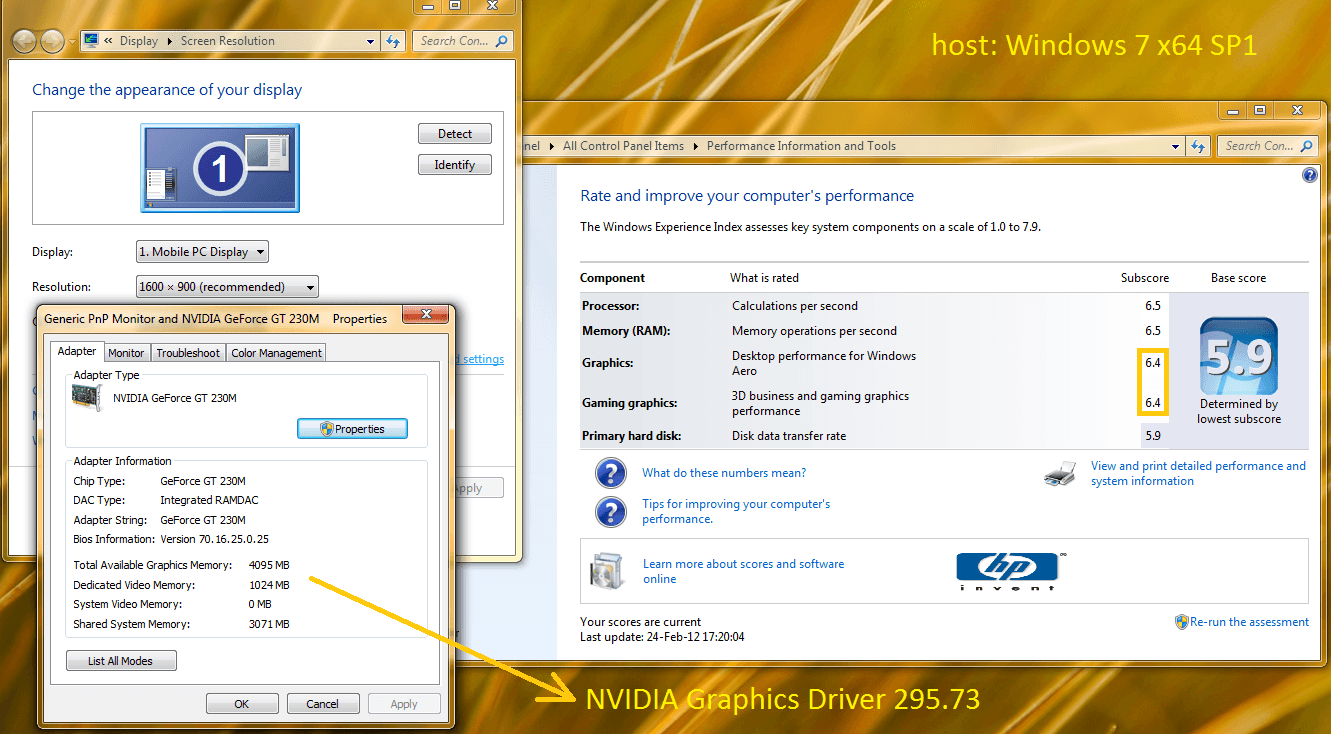The height and width of the screenshot is (734, 1331).
Task: Click the Re-run the assessment link
Action: point(1249,622)
